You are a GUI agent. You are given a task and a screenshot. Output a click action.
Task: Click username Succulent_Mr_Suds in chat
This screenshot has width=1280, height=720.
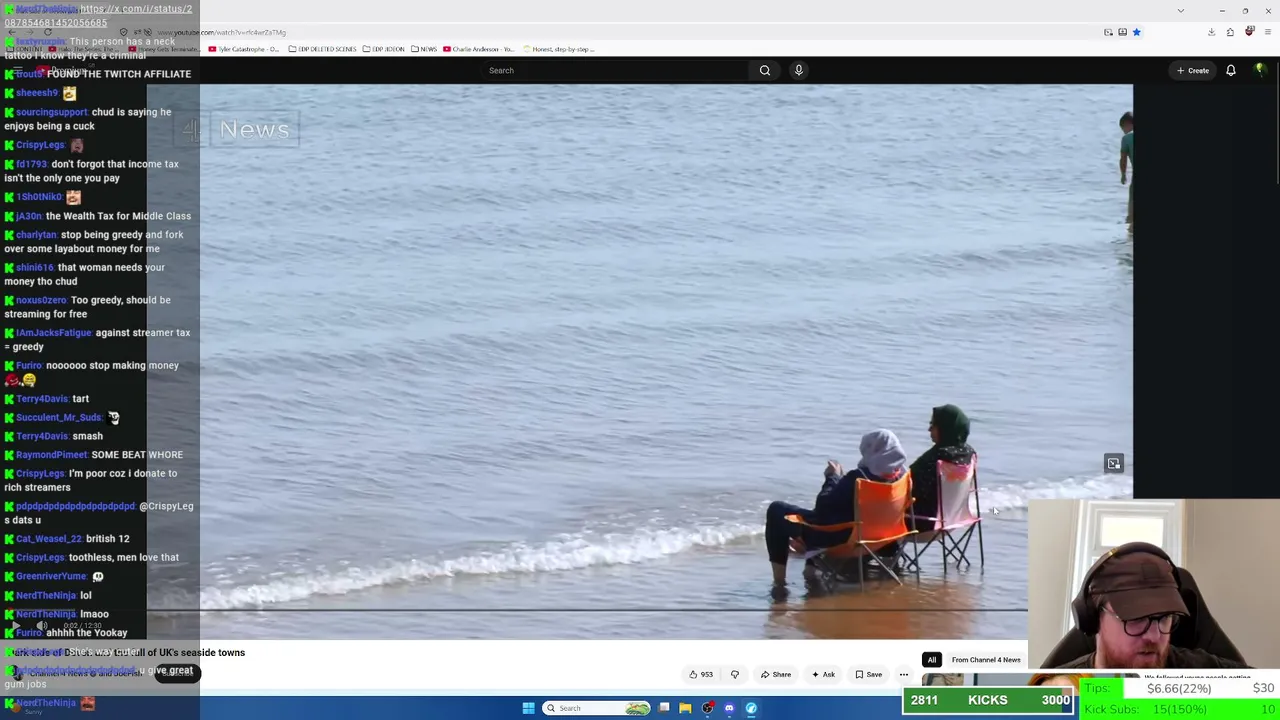58,418
